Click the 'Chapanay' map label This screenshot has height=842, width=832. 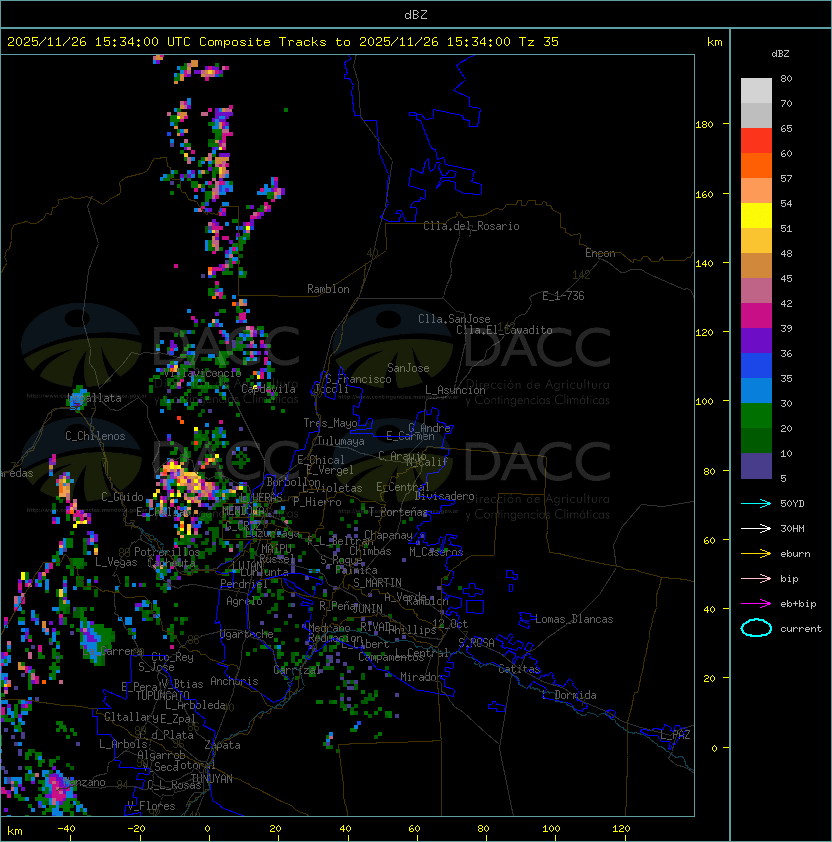click(388, 535)
